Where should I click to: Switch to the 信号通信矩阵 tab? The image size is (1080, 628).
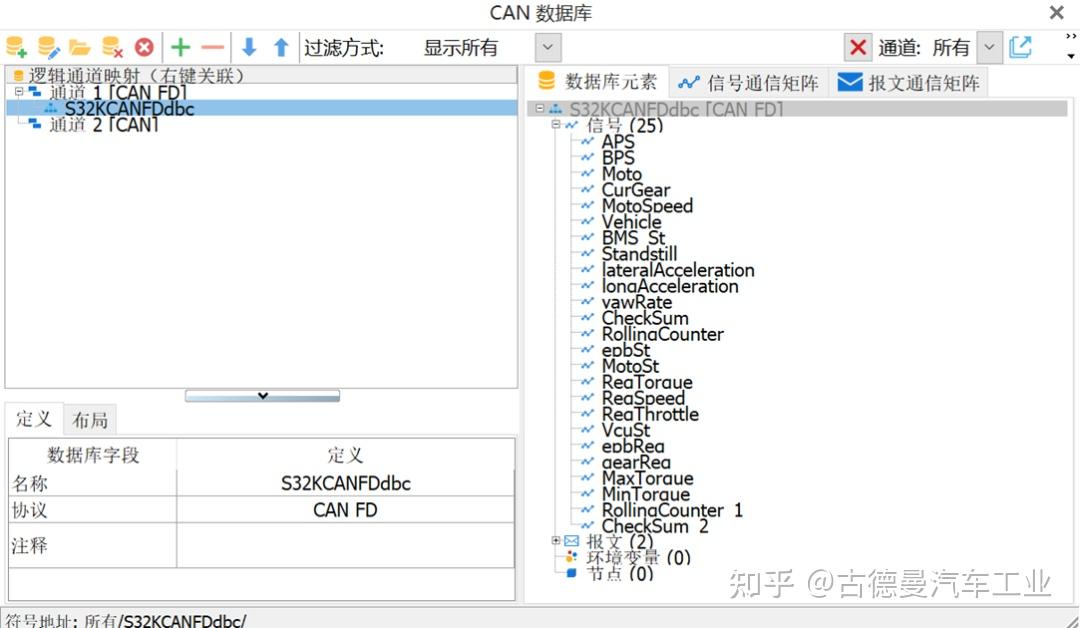tap(748, 81)
